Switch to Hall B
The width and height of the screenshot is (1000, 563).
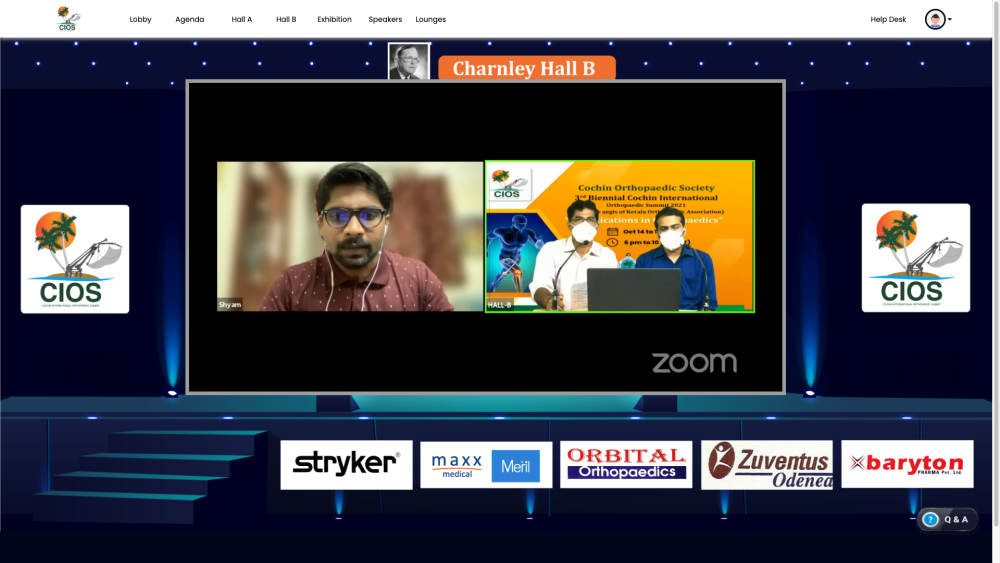(x=286, y=19)
